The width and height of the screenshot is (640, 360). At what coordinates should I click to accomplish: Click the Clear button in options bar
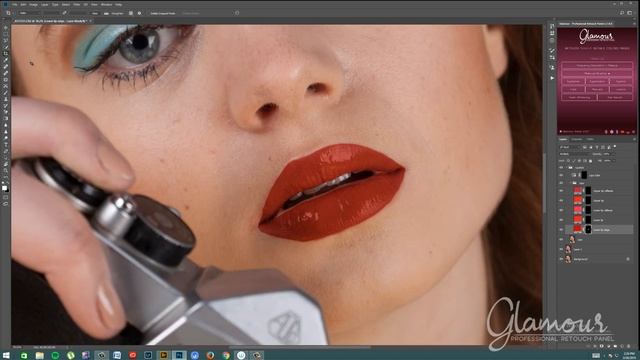click(x=95, y=13)
